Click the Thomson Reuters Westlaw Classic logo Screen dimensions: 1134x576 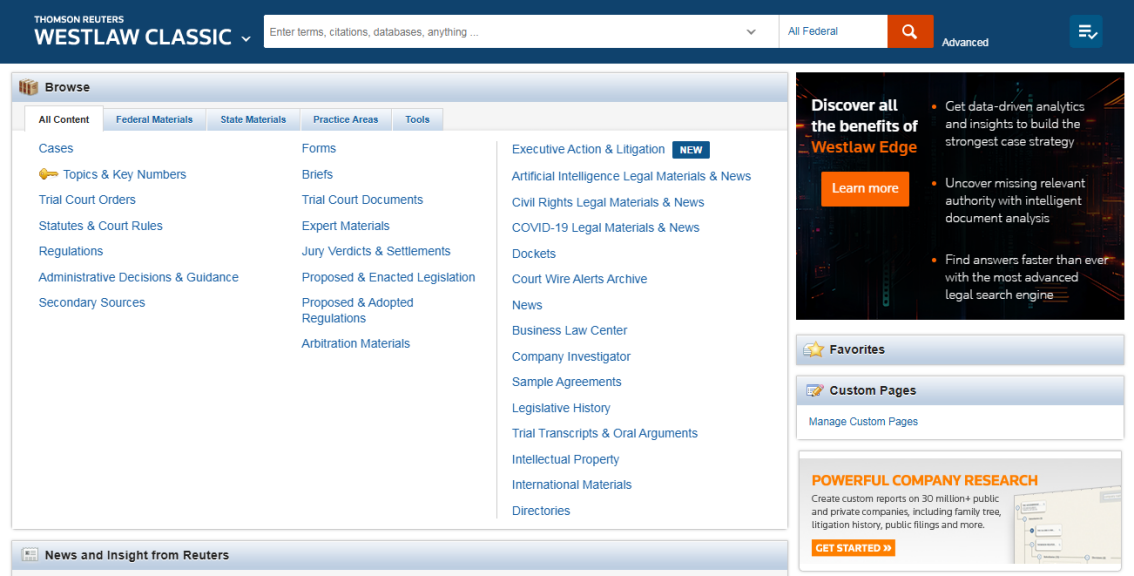[132, 30]
